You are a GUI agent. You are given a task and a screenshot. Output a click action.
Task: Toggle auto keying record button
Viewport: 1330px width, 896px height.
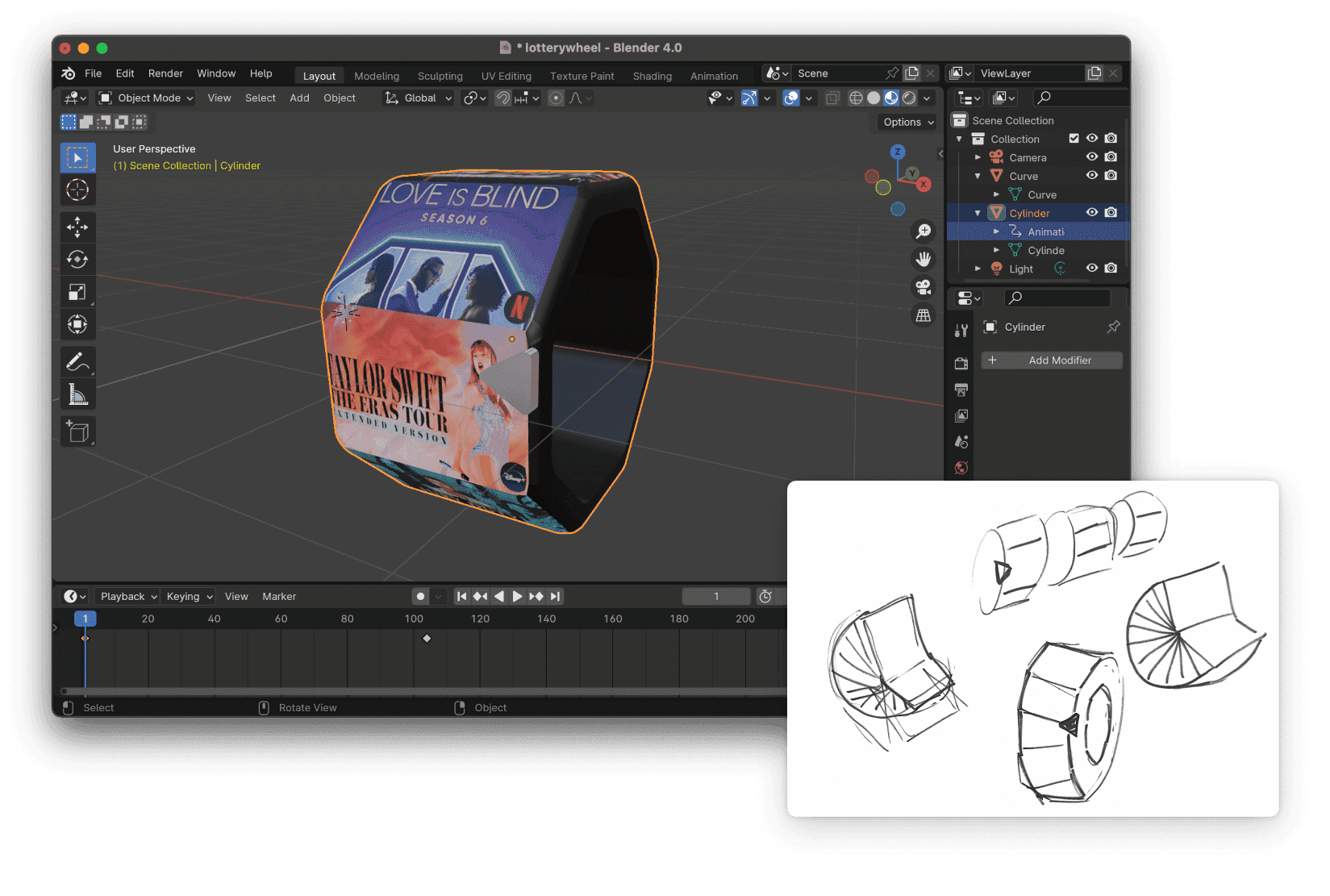click(420, 597)
